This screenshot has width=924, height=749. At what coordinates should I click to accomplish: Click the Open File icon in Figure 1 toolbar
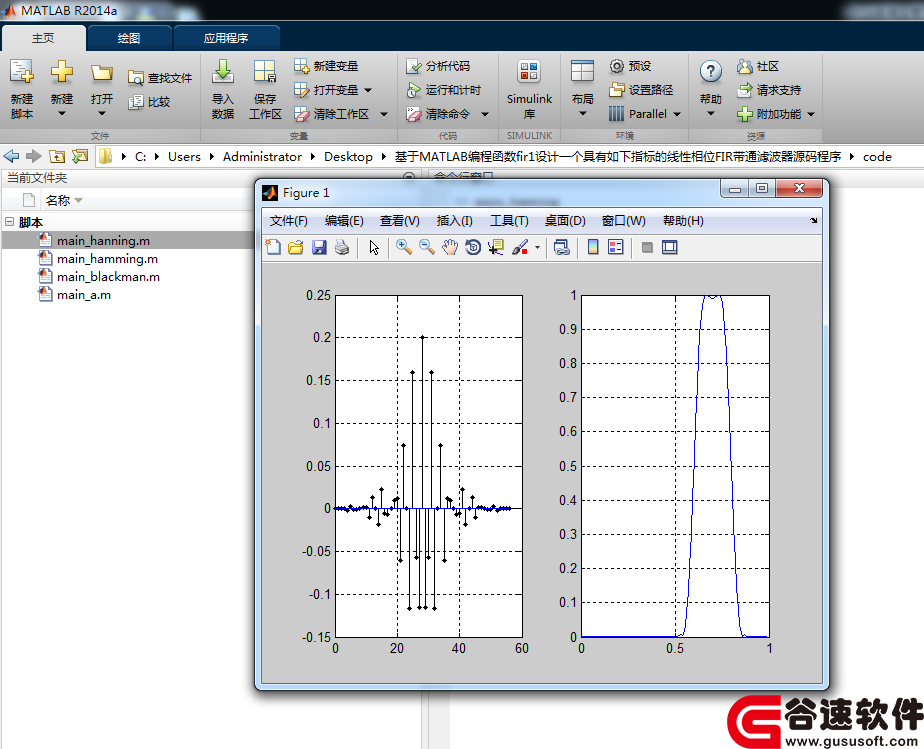click(x=296, y=248)
